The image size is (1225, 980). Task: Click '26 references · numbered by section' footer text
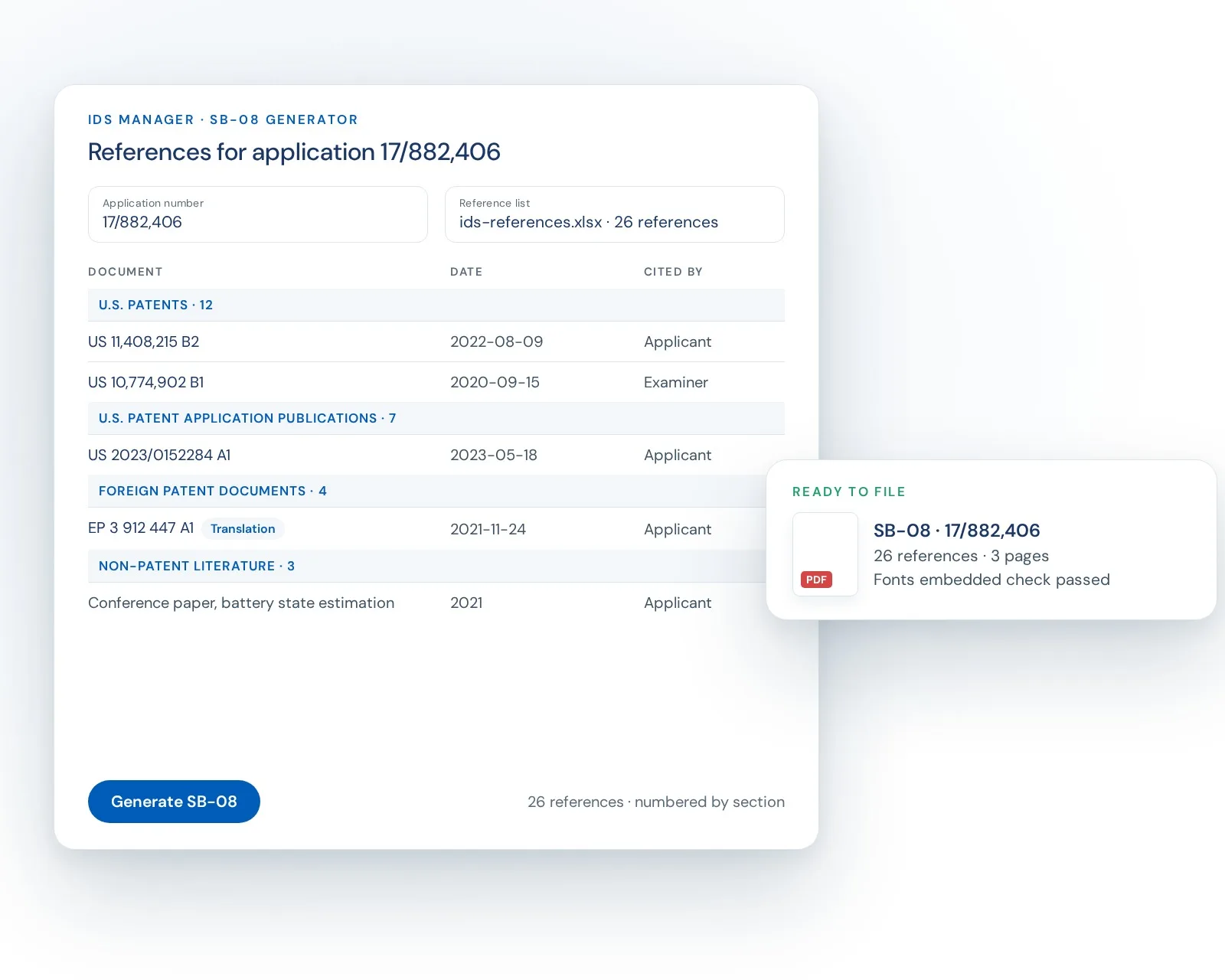tap(656, 802)
